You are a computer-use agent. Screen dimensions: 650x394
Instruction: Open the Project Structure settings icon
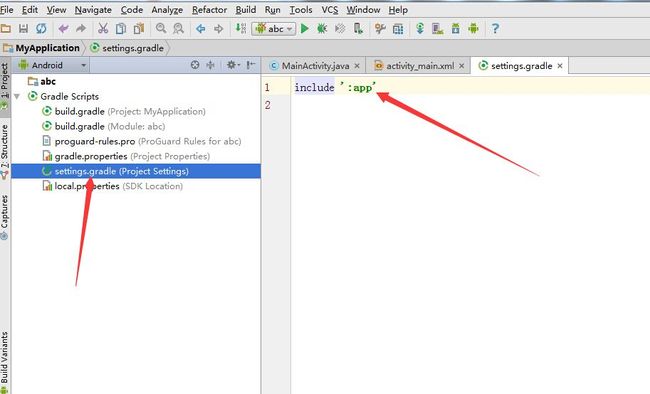point(380,29)
